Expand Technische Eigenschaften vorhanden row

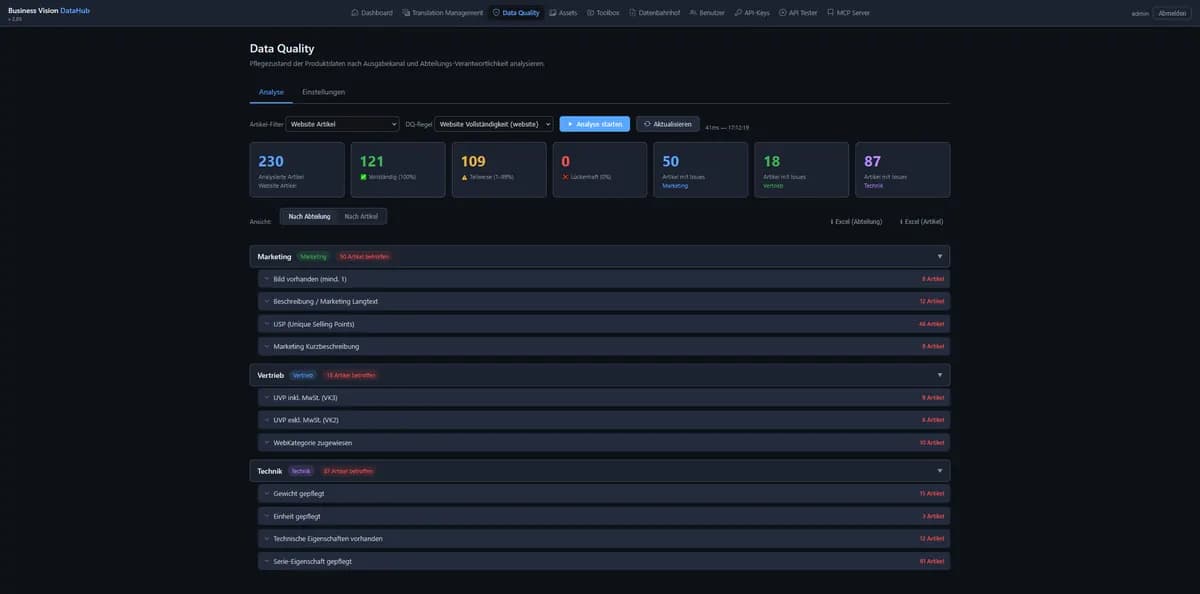click(604, 538)
